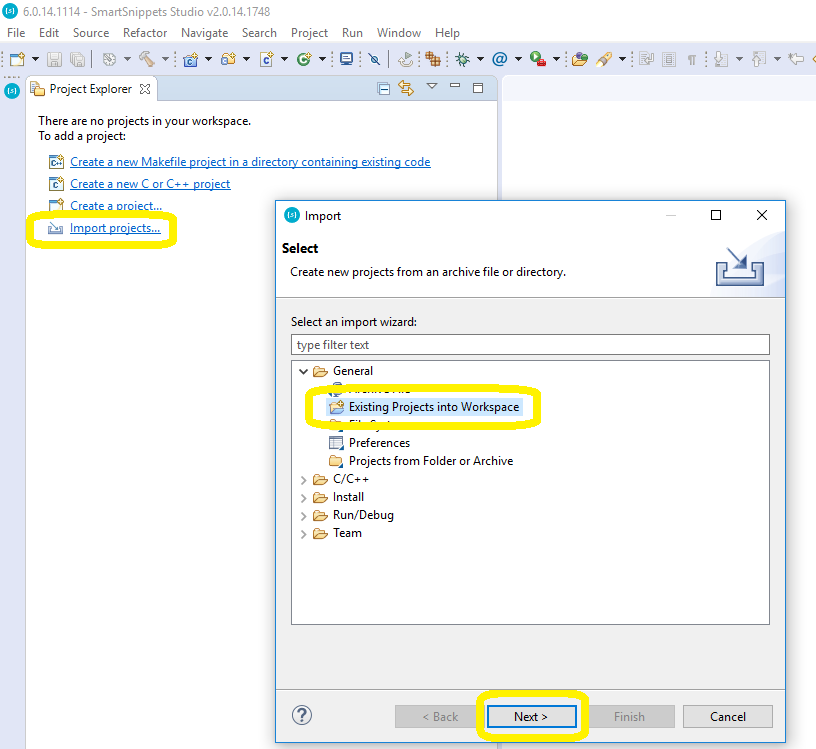This screenshot has width=816, height=749.
Task: Click the build configuration gear icon
Action: point(109,59)
